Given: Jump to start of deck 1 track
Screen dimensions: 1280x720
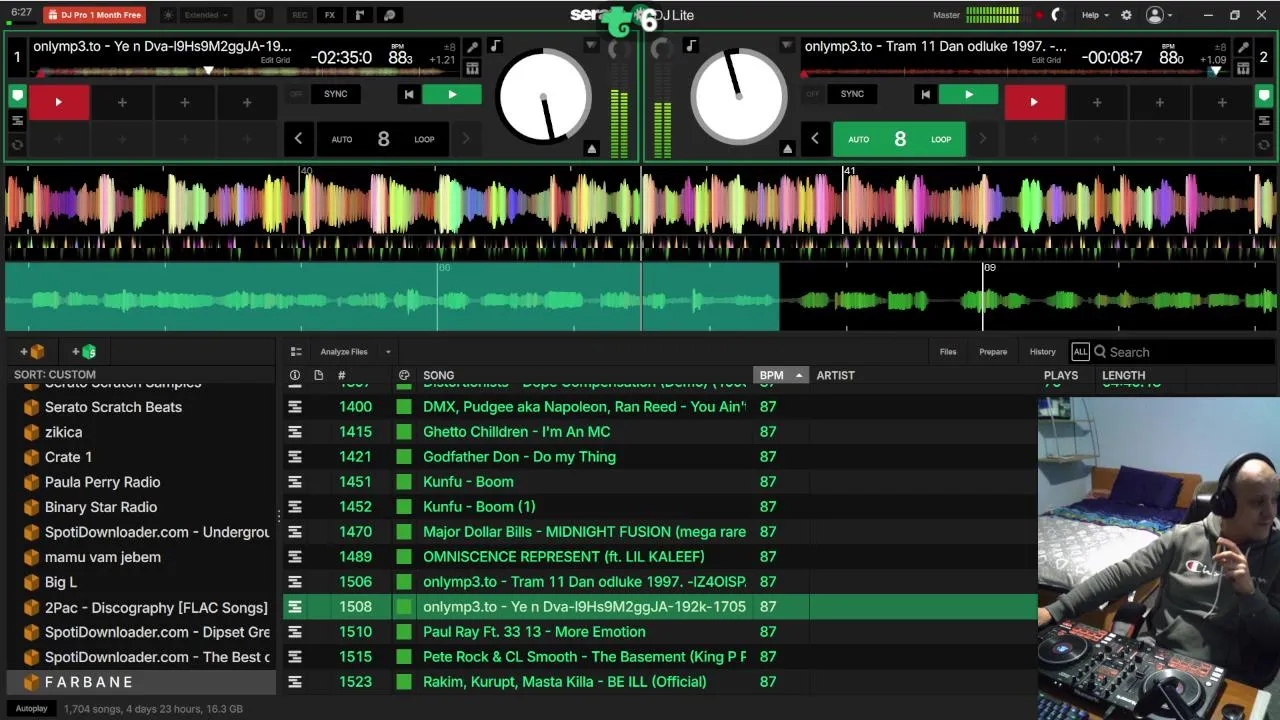Looking at the screenshot, I should [408, 94].
